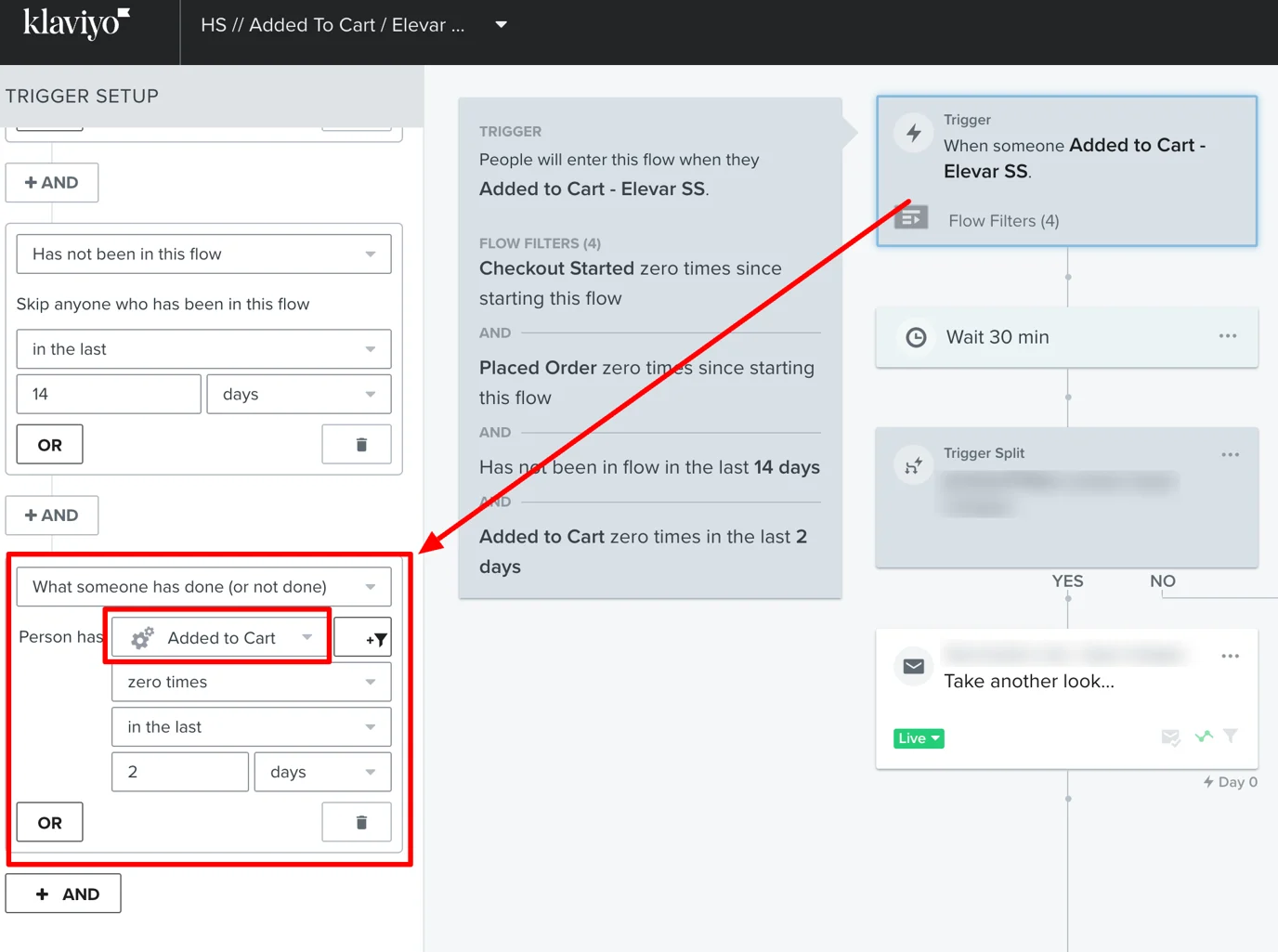Open the days dropdown next to 14
The height and width of the screenshot is (952, 1278).
(299, 395)
